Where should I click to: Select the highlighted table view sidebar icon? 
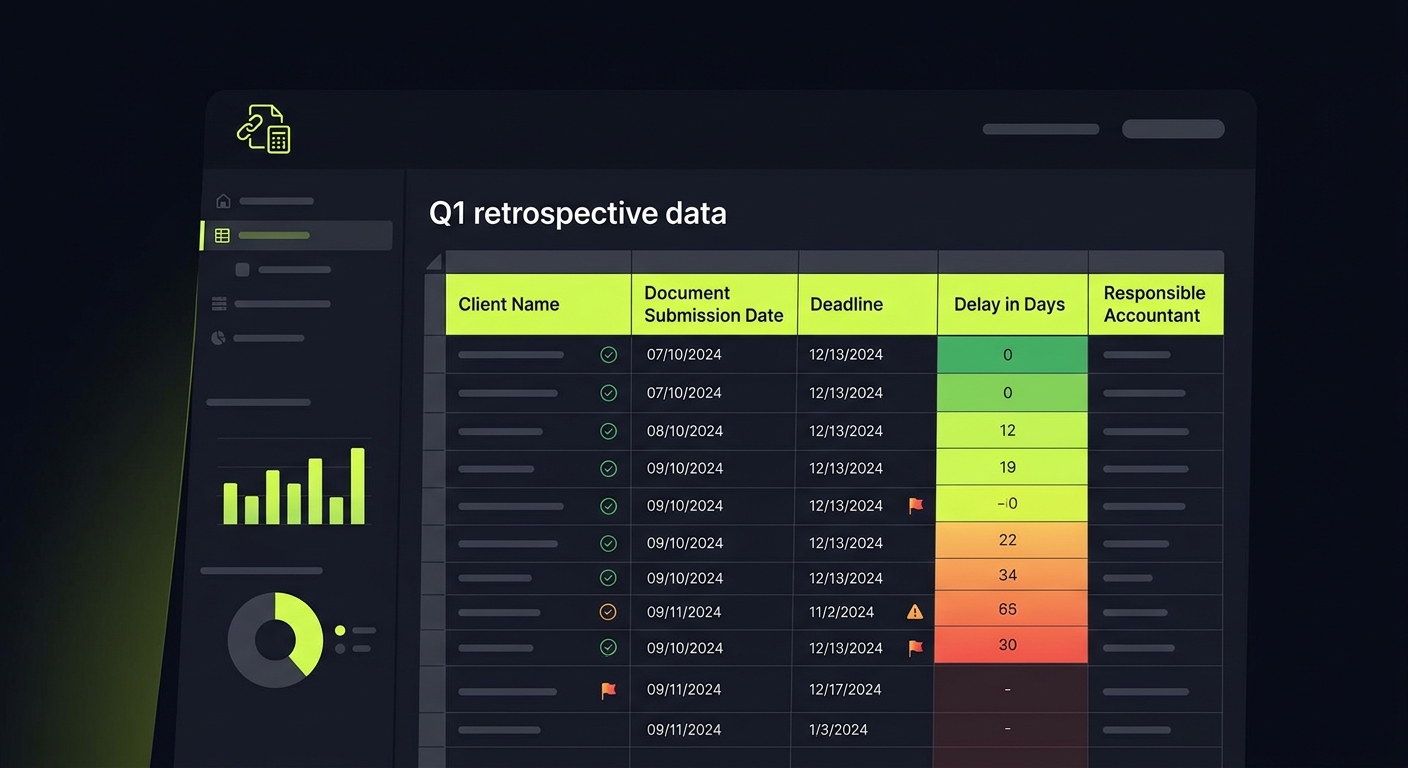(x=222, y=236)
